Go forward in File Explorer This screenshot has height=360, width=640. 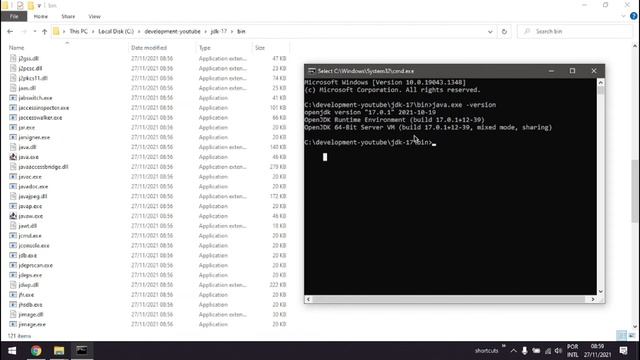click(x=24, y=31)
